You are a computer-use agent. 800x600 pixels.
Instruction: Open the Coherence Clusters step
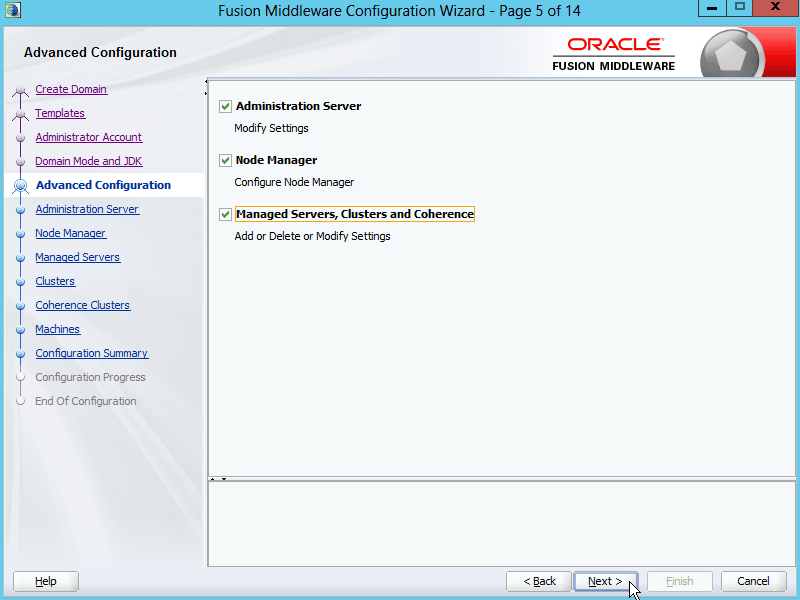pos(82,305)
